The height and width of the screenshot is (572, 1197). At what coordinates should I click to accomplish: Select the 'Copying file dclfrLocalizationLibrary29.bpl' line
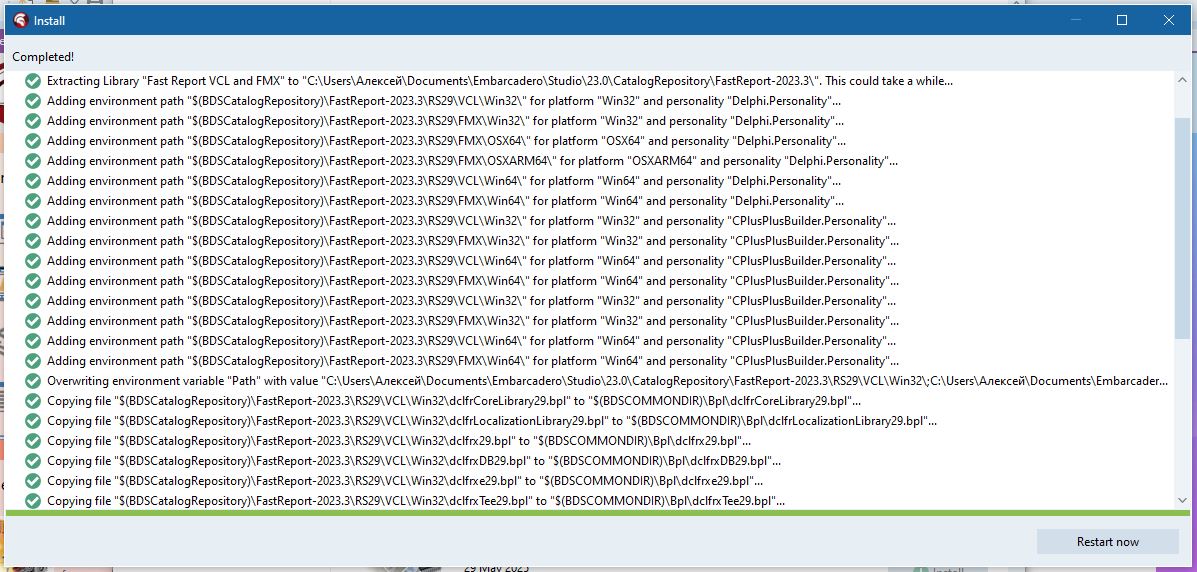(492, 421)
